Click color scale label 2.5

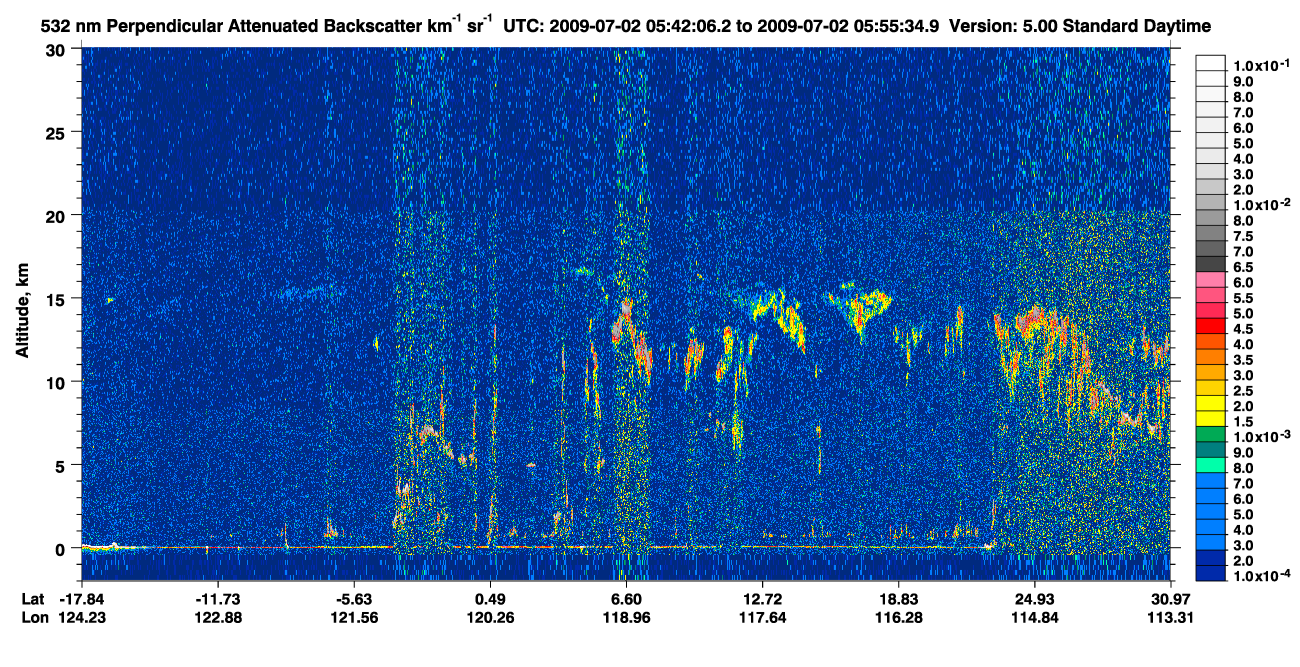pyautogui.click(x=1244, y=391)
